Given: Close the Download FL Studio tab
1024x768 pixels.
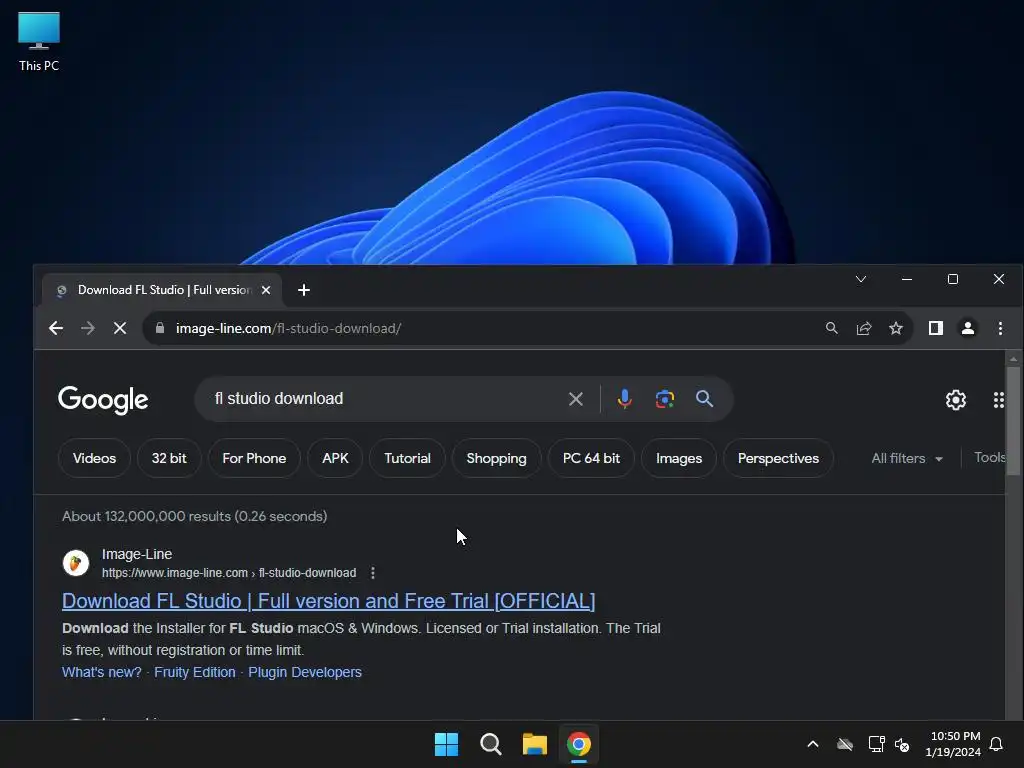Looking at the screenshot, I should point(266,290).
